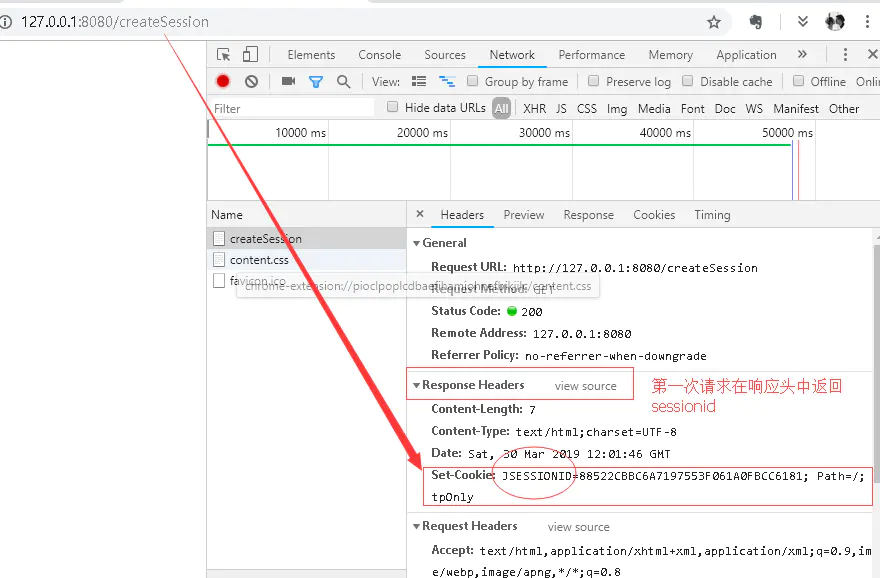Go to the Performance tab
This screenshot has width=880, height=578.
pyautogui.click(x=592, y=55)
